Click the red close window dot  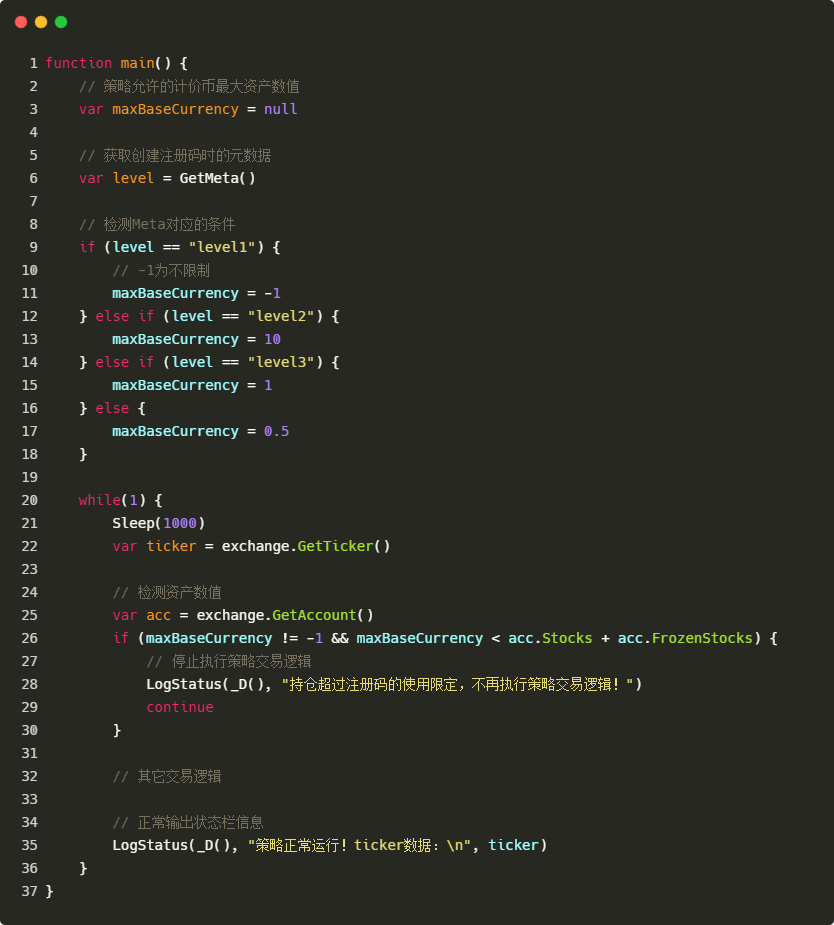point(21,22)
